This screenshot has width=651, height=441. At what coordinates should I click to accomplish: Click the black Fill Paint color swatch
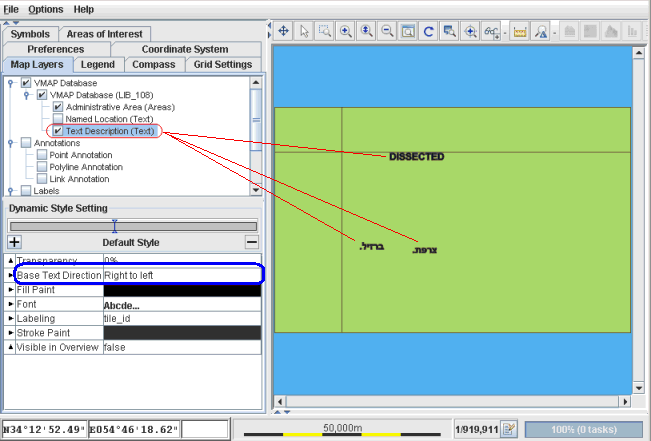[x=180, y=289]
